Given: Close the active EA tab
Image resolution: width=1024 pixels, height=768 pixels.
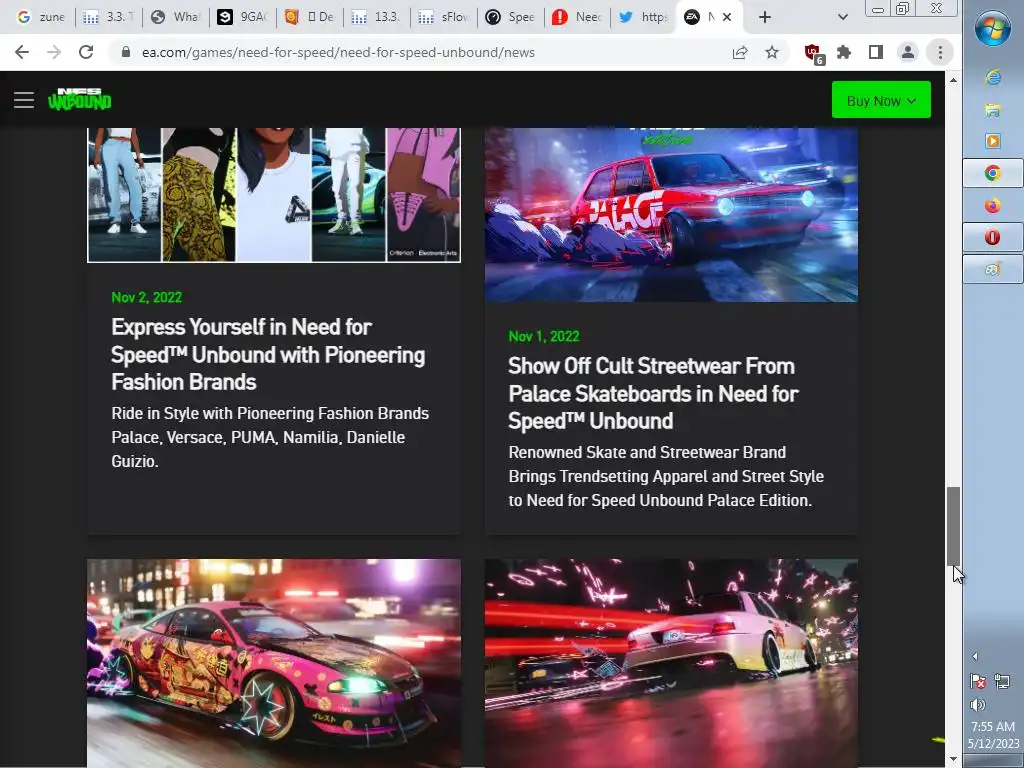Looking at the screenshot, I should (727, 18).
